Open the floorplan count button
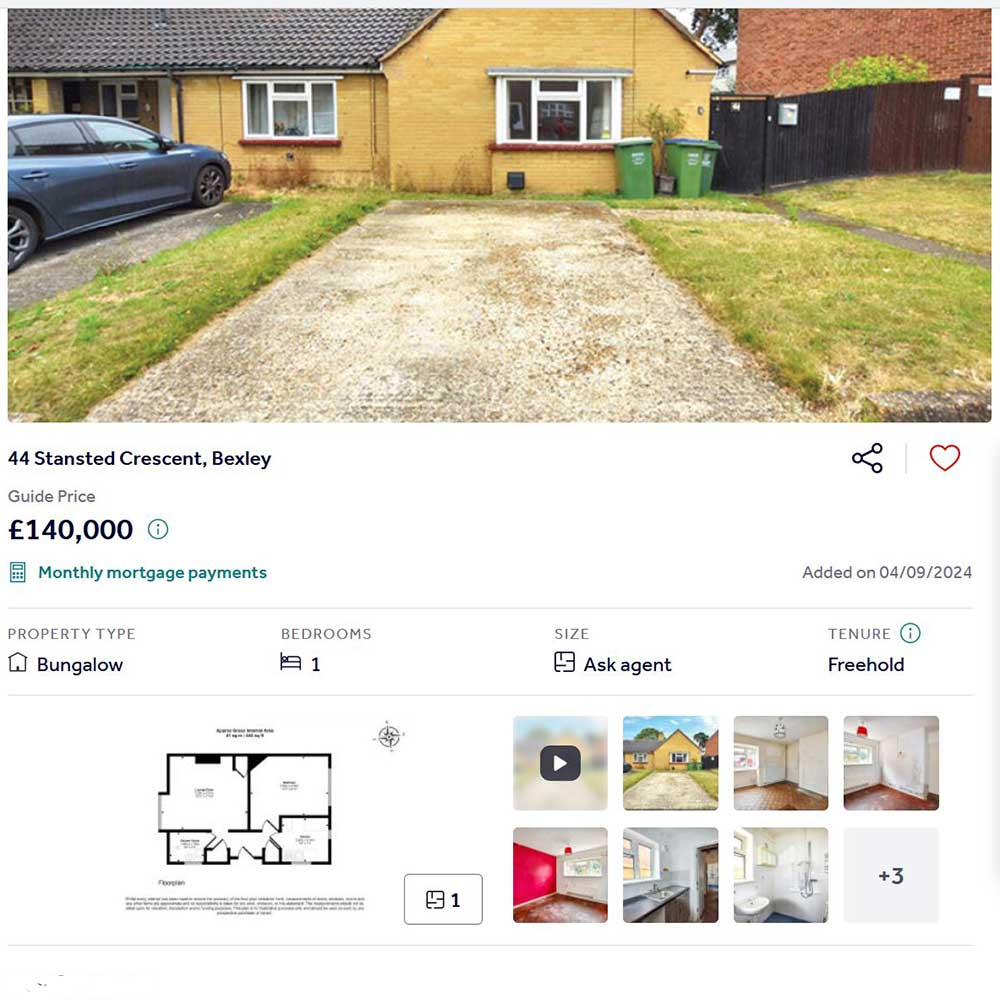1000x1000 pixels. click(443, 899)
